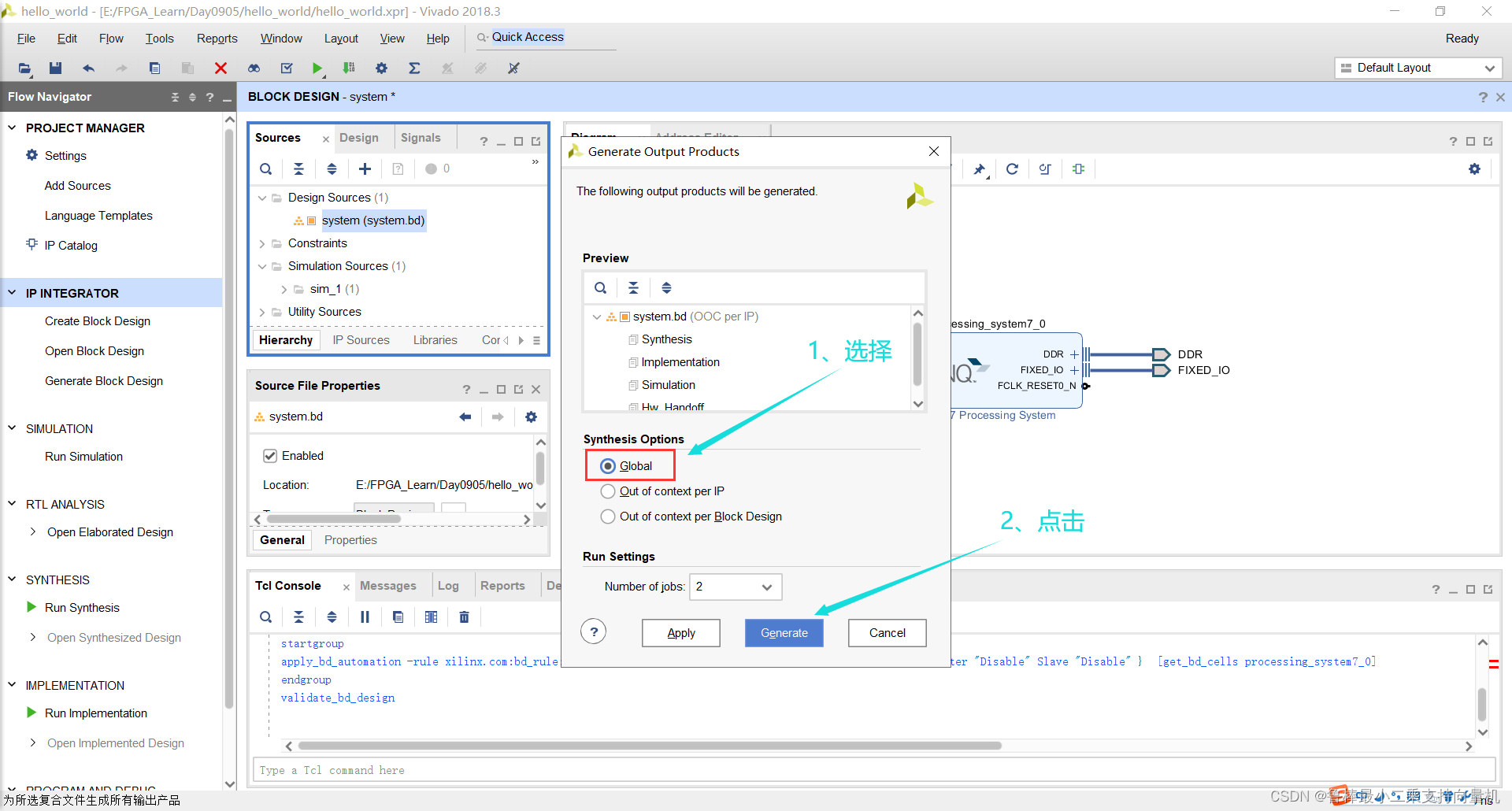Click the Settings gear in the main toolbar
1512x811 pixels.
pos(381,69)
